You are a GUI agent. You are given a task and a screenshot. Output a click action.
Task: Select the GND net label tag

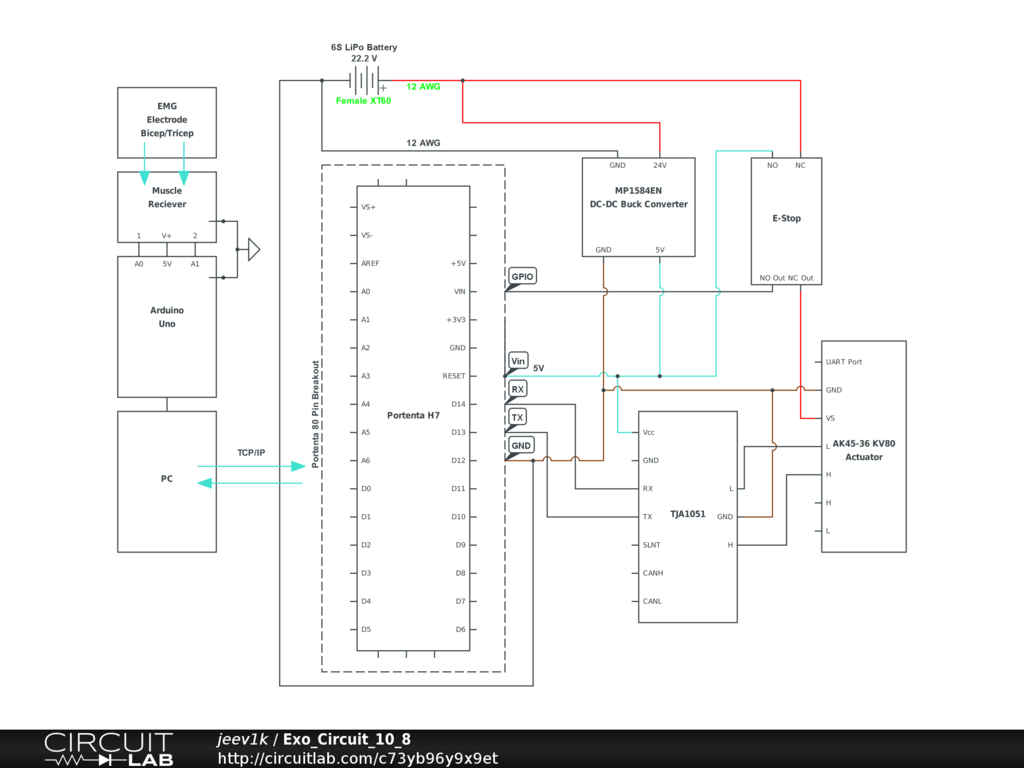521,445
